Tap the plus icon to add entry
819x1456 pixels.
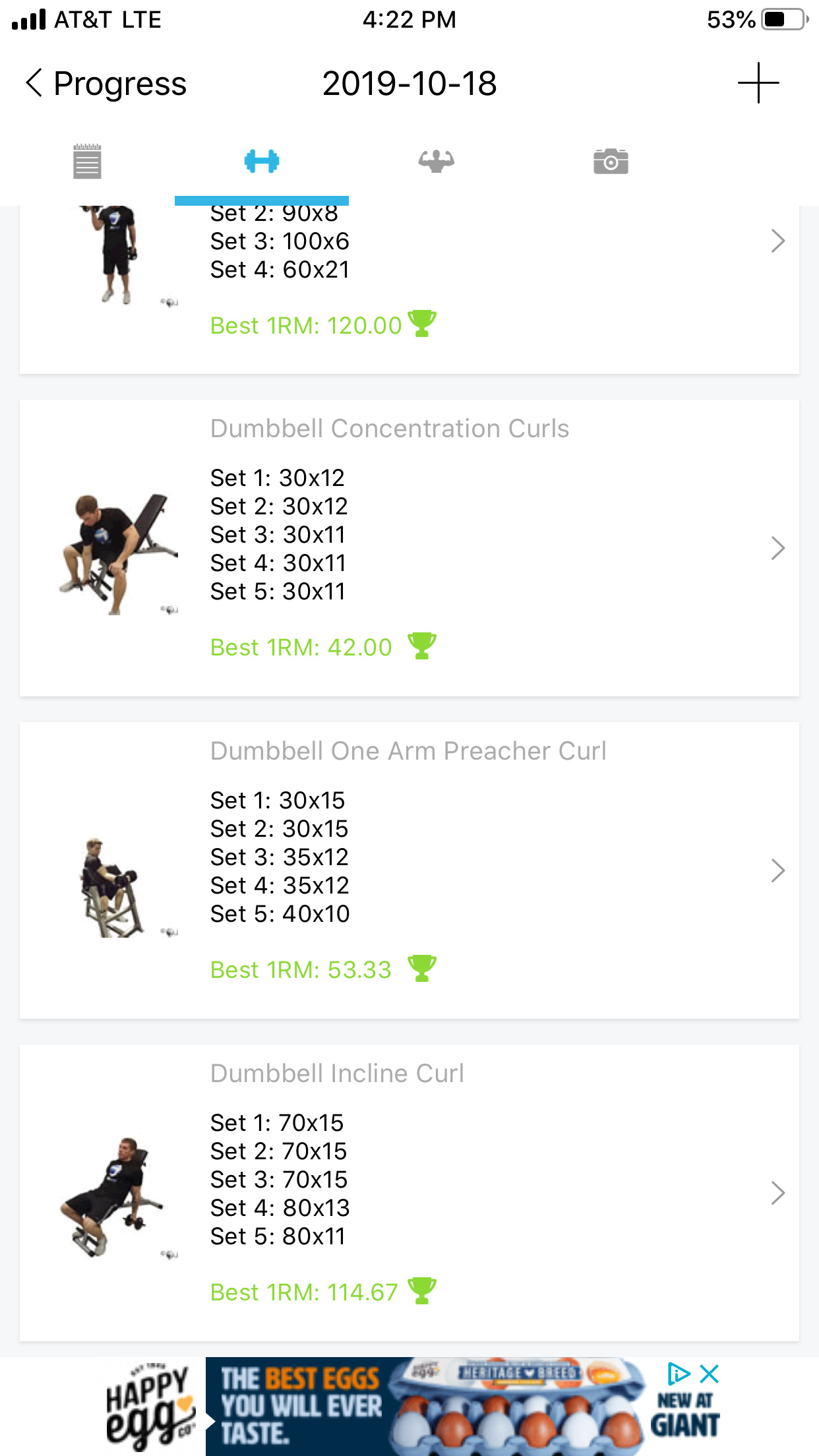coord(758,83)
